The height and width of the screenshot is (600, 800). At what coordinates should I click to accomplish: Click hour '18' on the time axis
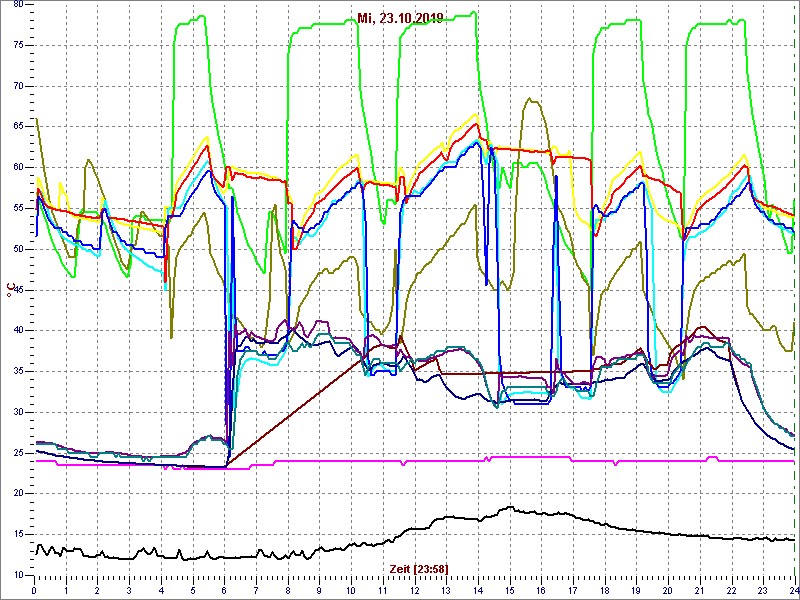pyautogui.click(x=605, y=591)
